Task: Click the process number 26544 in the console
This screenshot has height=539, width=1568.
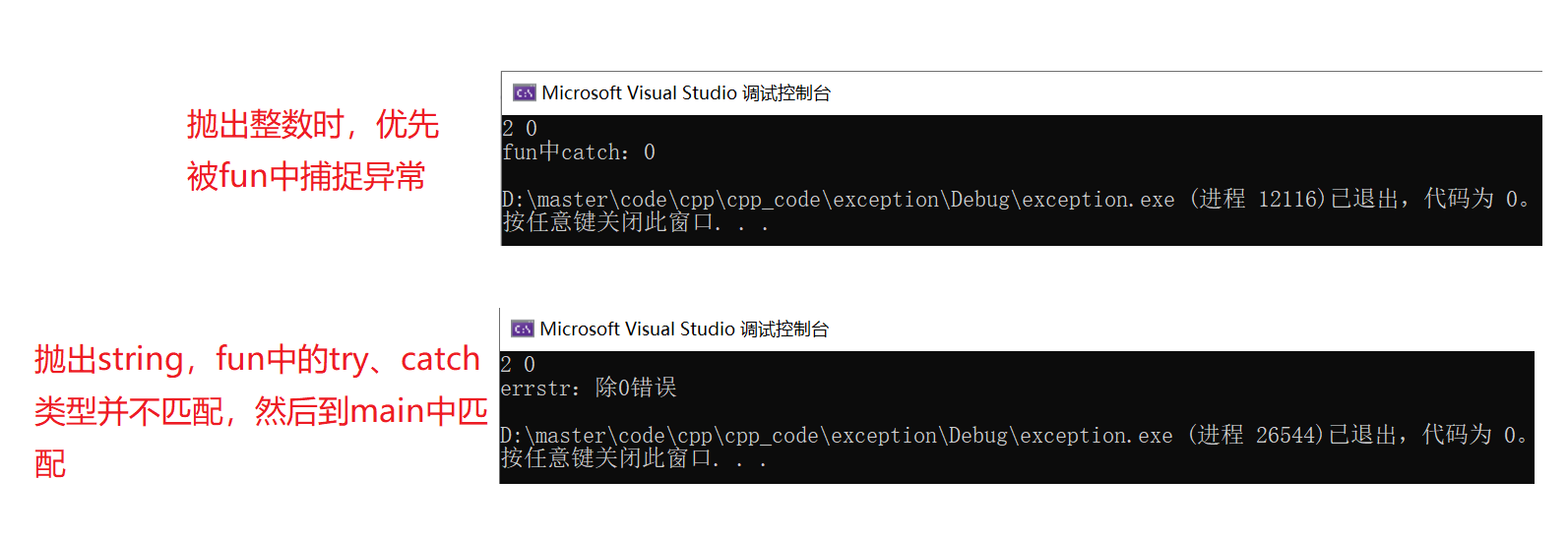Action: click(1286, 435)
